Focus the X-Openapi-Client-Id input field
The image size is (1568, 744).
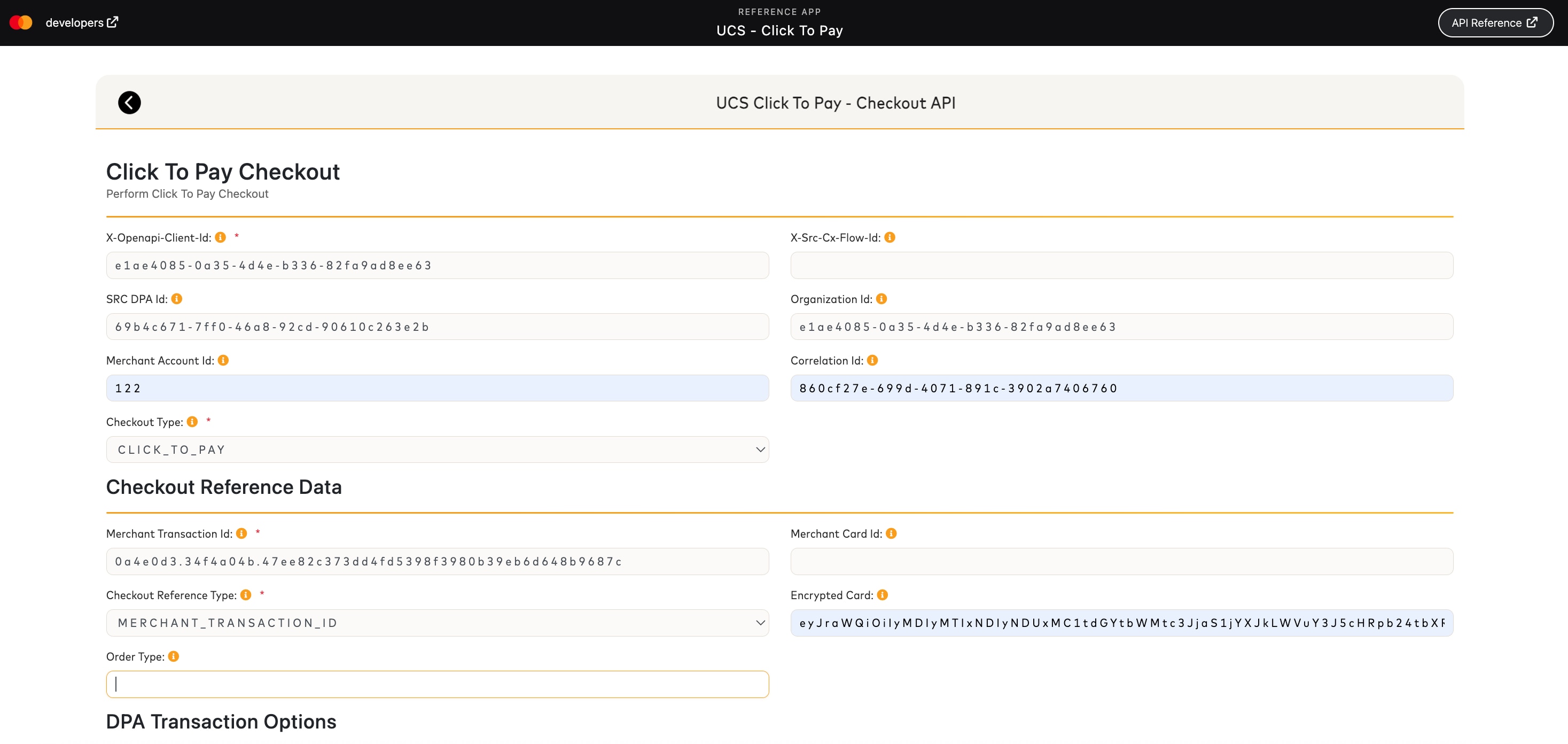[x=437, y=265]
